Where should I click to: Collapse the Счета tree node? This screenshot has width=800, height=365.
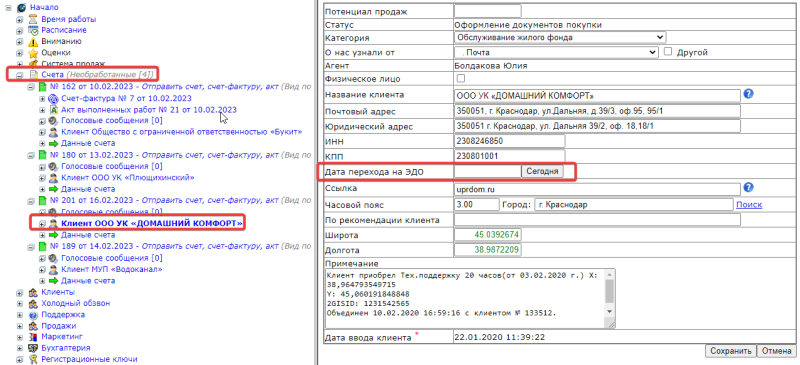click(x=19, y=75)
